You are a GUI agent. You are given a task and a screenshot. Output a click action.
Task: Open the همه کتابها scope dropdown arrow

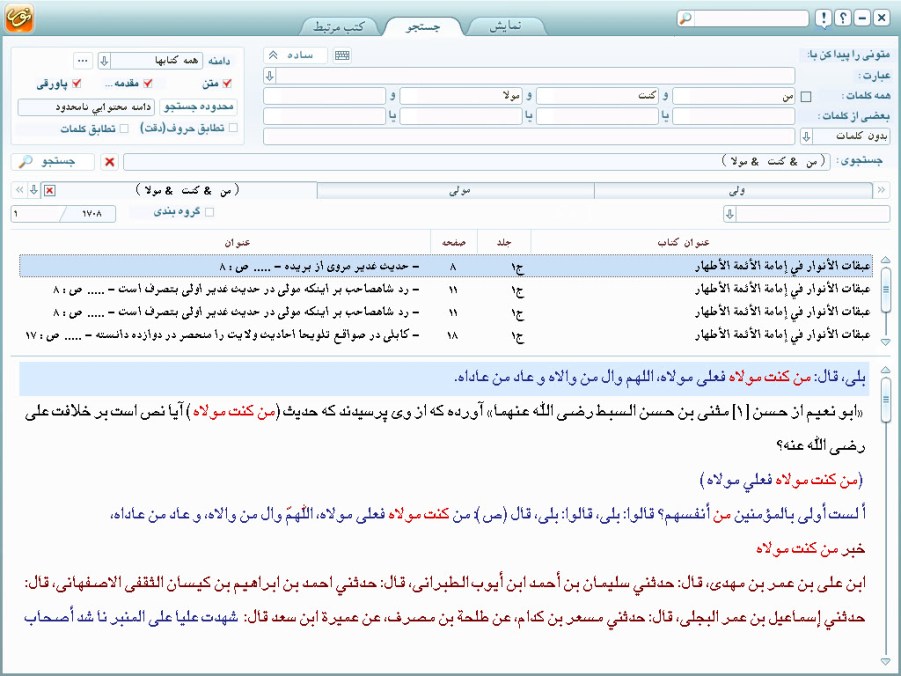104,60
